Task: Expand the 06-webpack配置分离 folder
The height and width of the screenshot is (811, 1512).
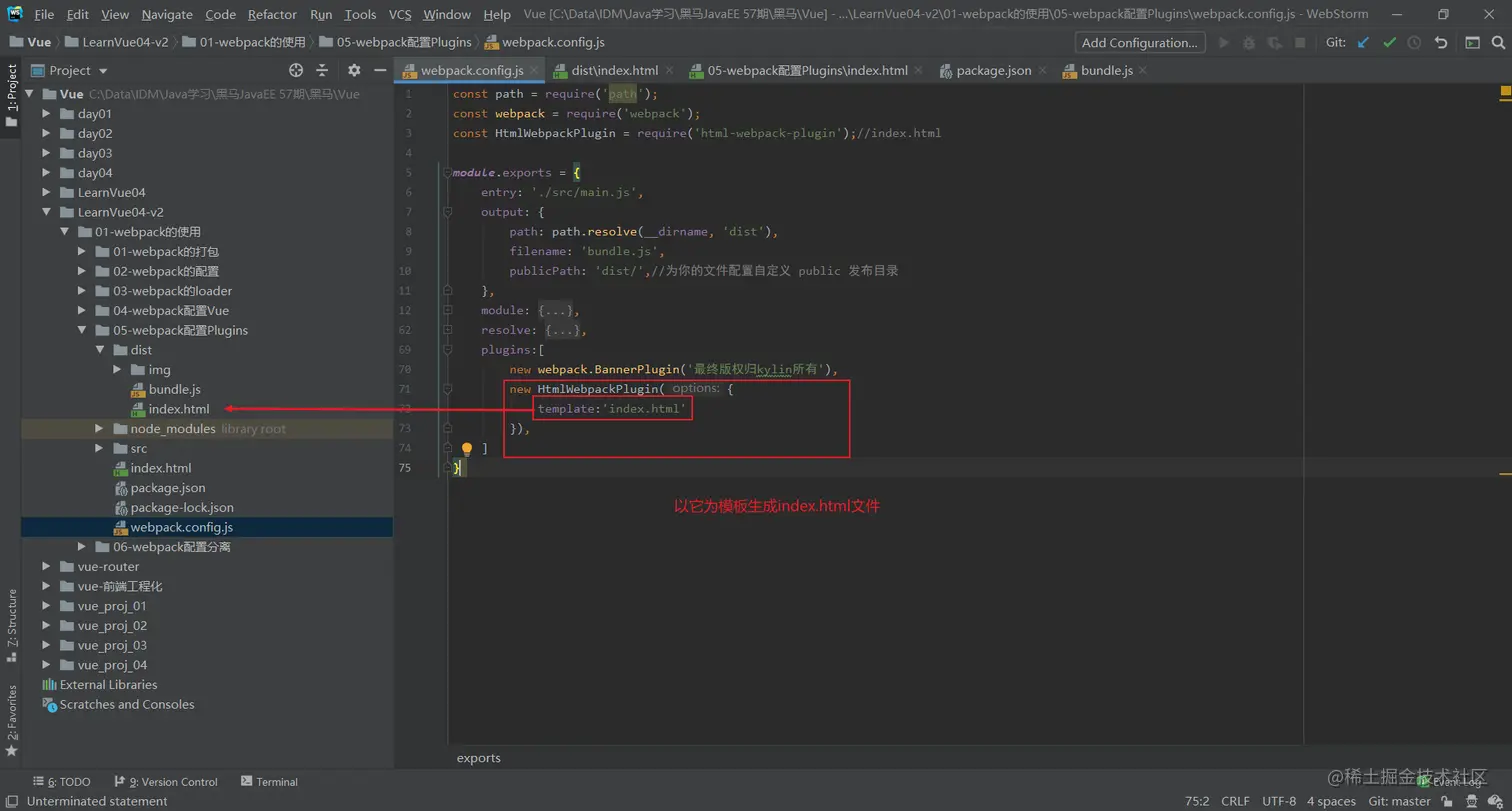Action: point(83,547)
